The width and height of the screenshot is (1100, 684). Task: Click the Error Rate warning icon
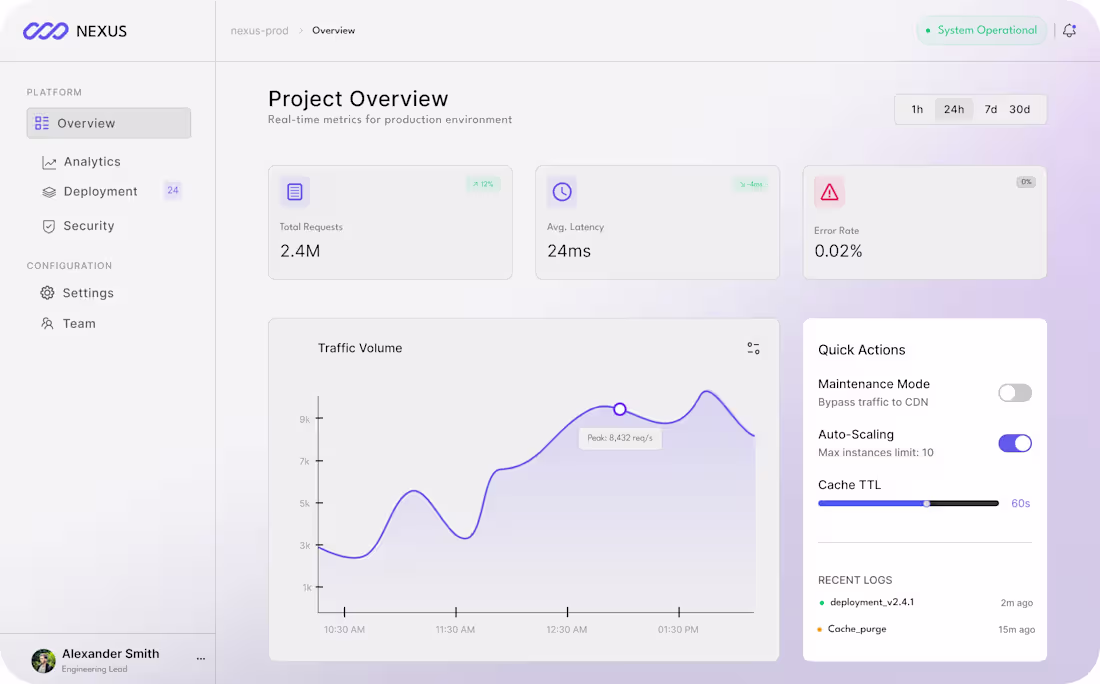click(829, 191)
